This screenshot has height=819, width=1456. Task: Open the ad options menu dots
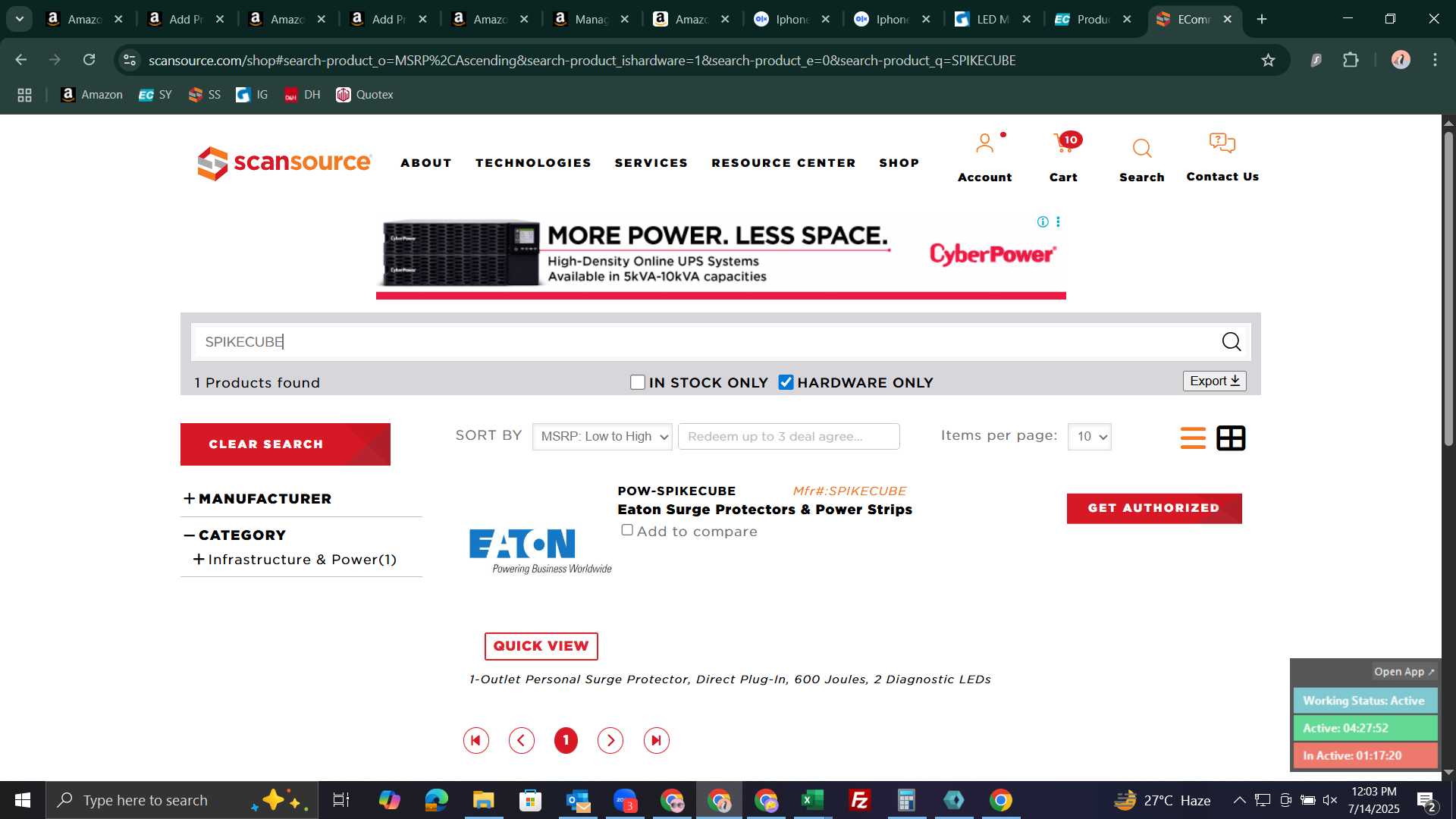[1058, 222]
